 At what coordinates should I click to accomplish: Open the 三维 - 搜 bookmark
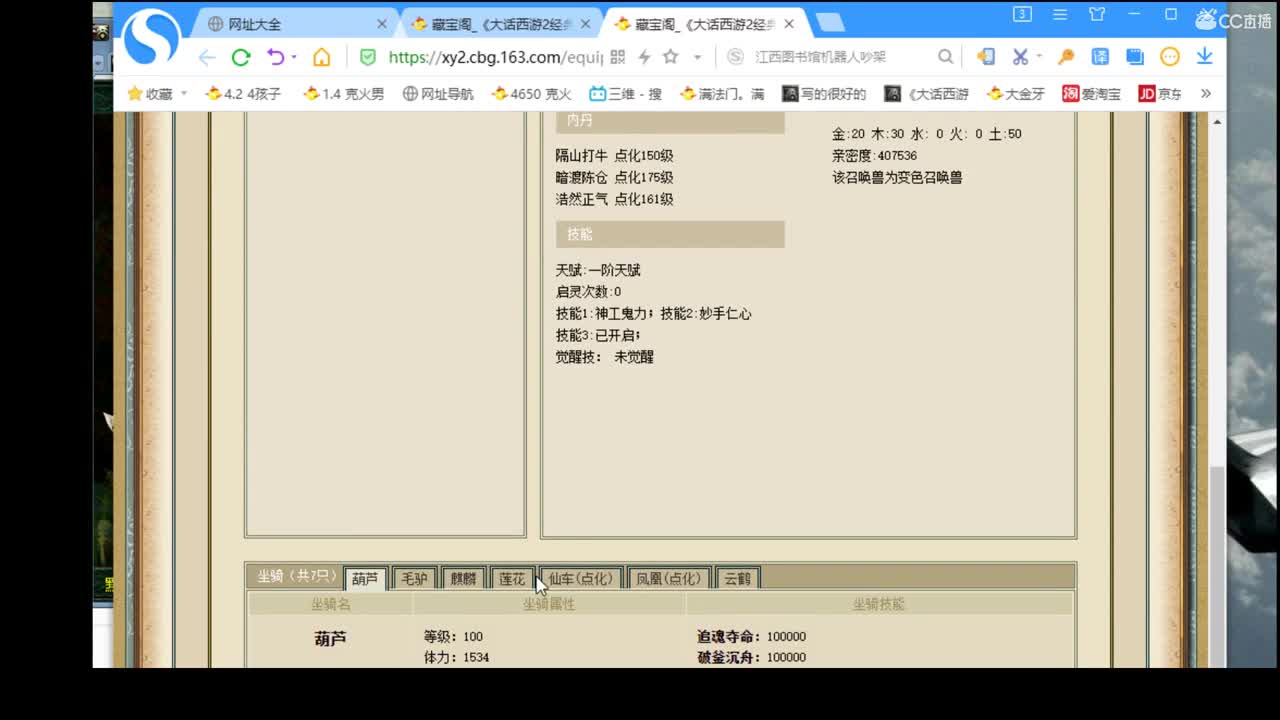coord(625,94)
